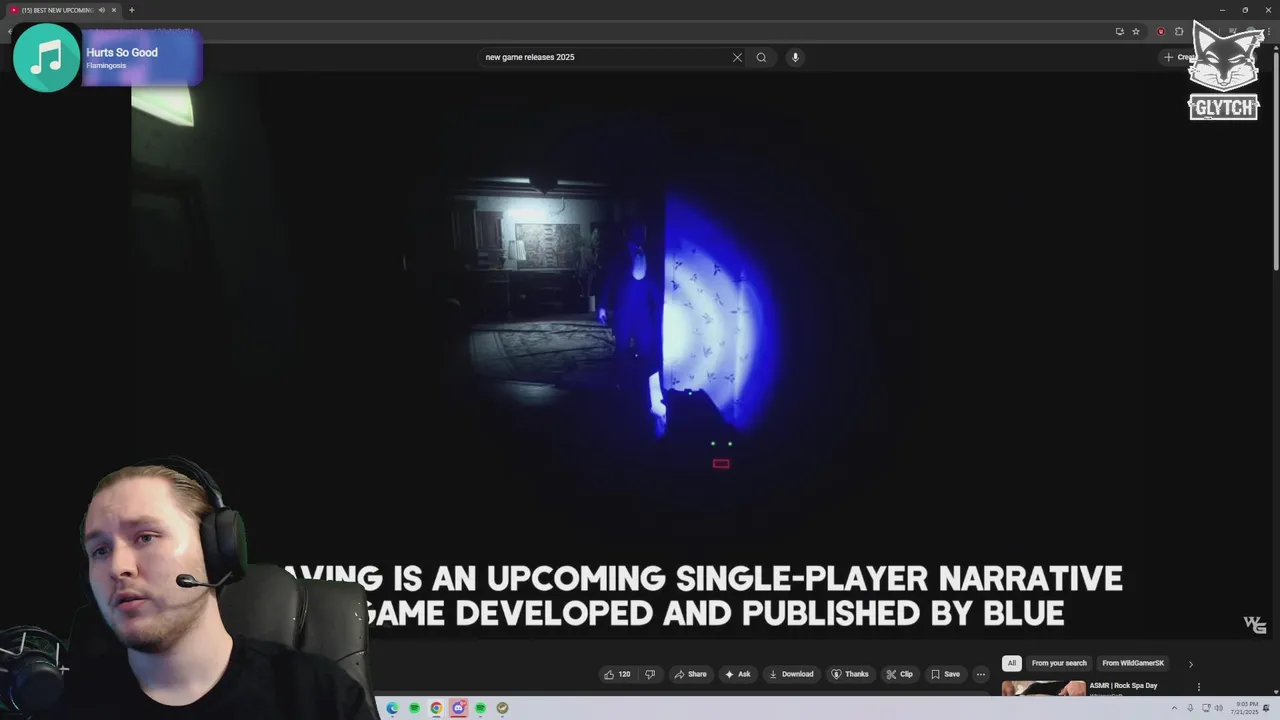Create a Clip of the video
The width and height of the screenshot is (1280, 720).
click(x=900, y=674)
